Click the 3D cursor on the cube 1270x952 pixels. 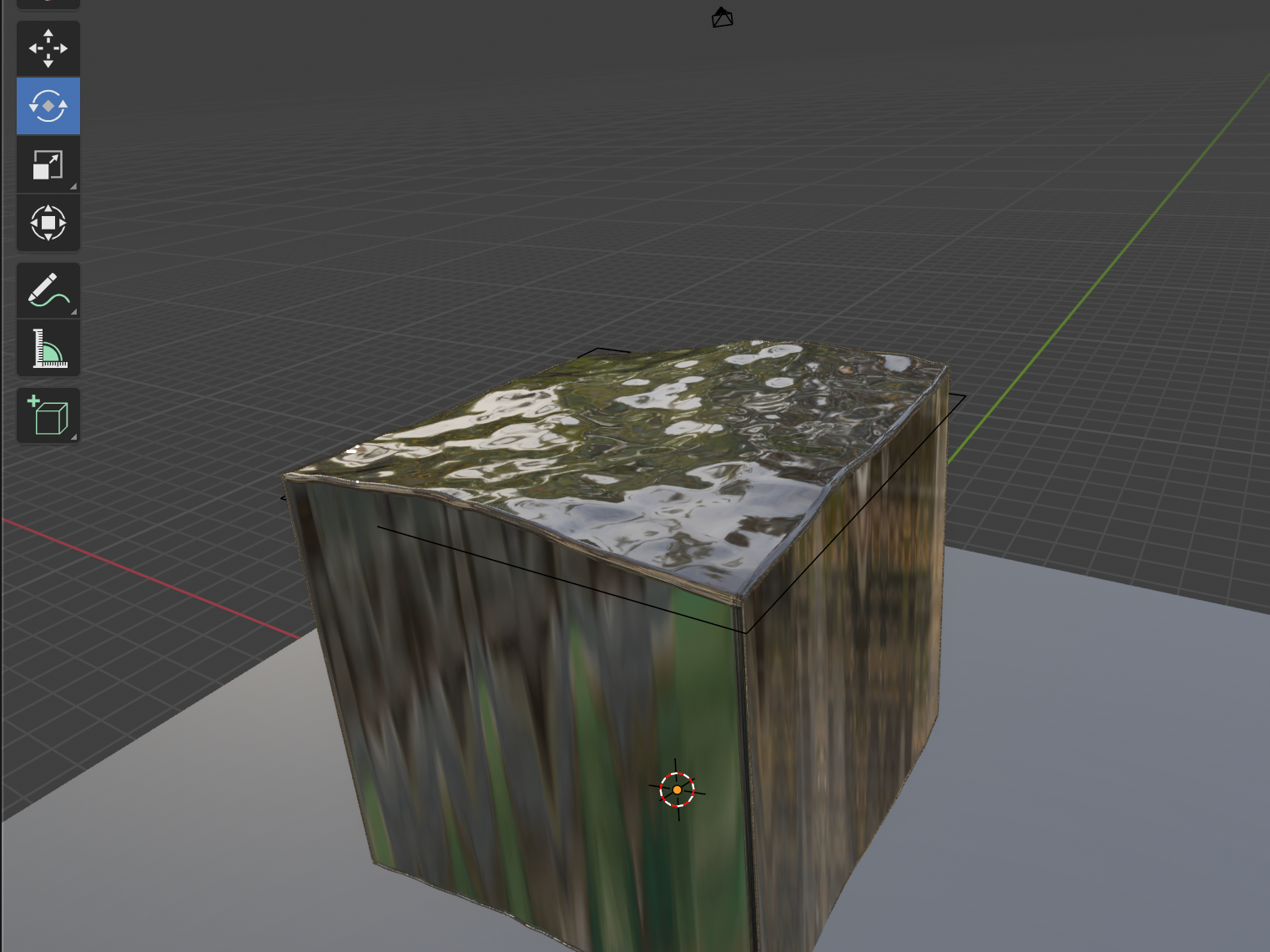pos(677,789)
